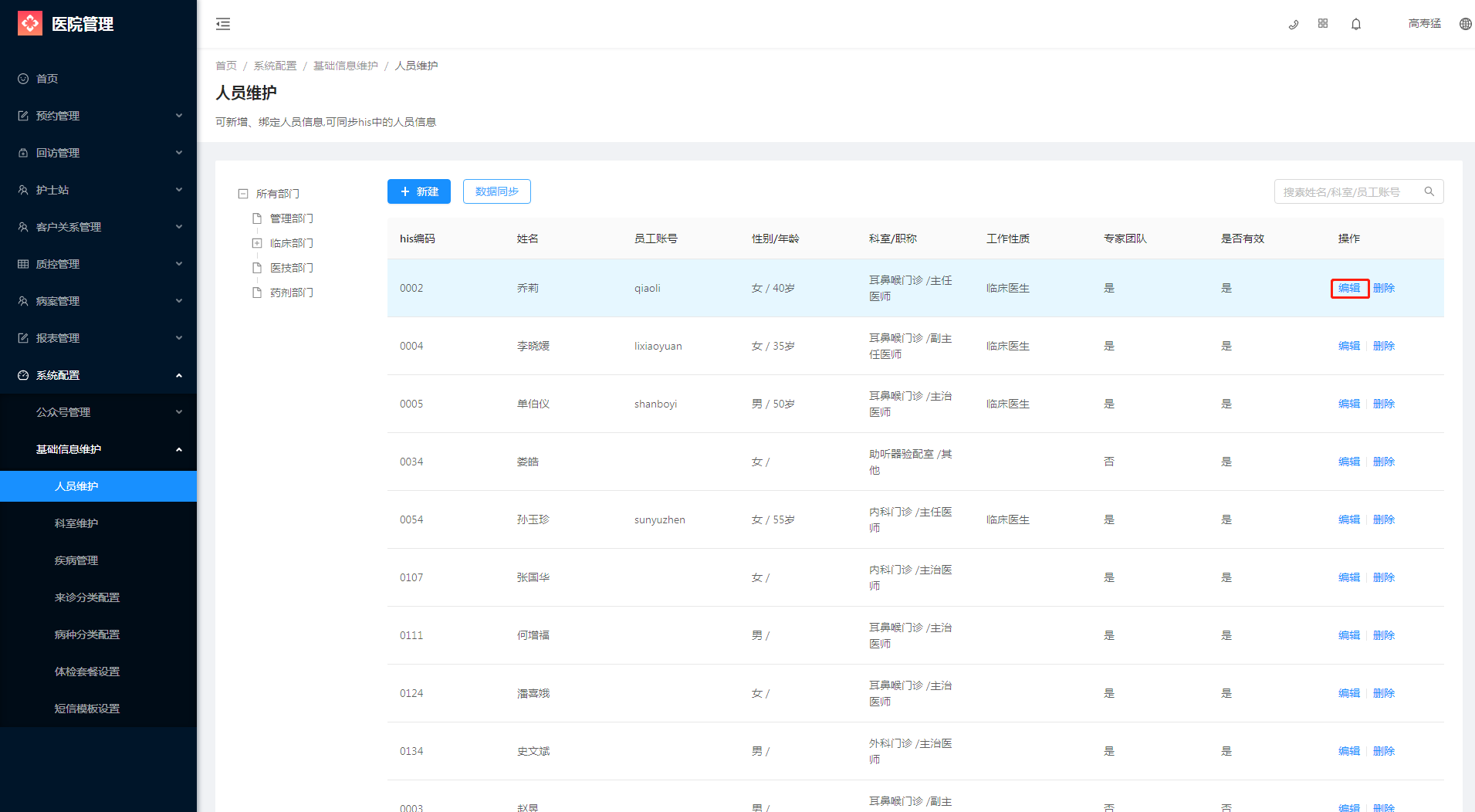Click the 基础信息维护 breadcrumb

(x=346, y=66)
